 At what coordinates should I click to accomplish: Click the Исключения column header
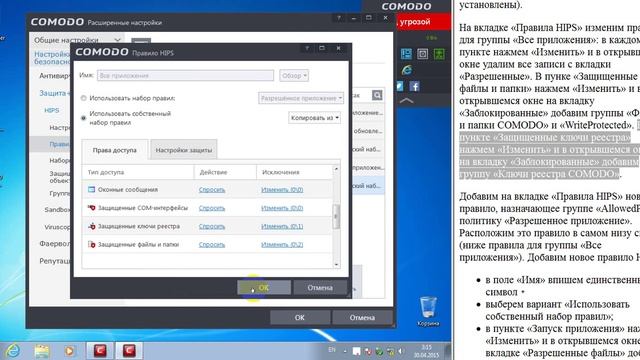click(x=295, y=172)
